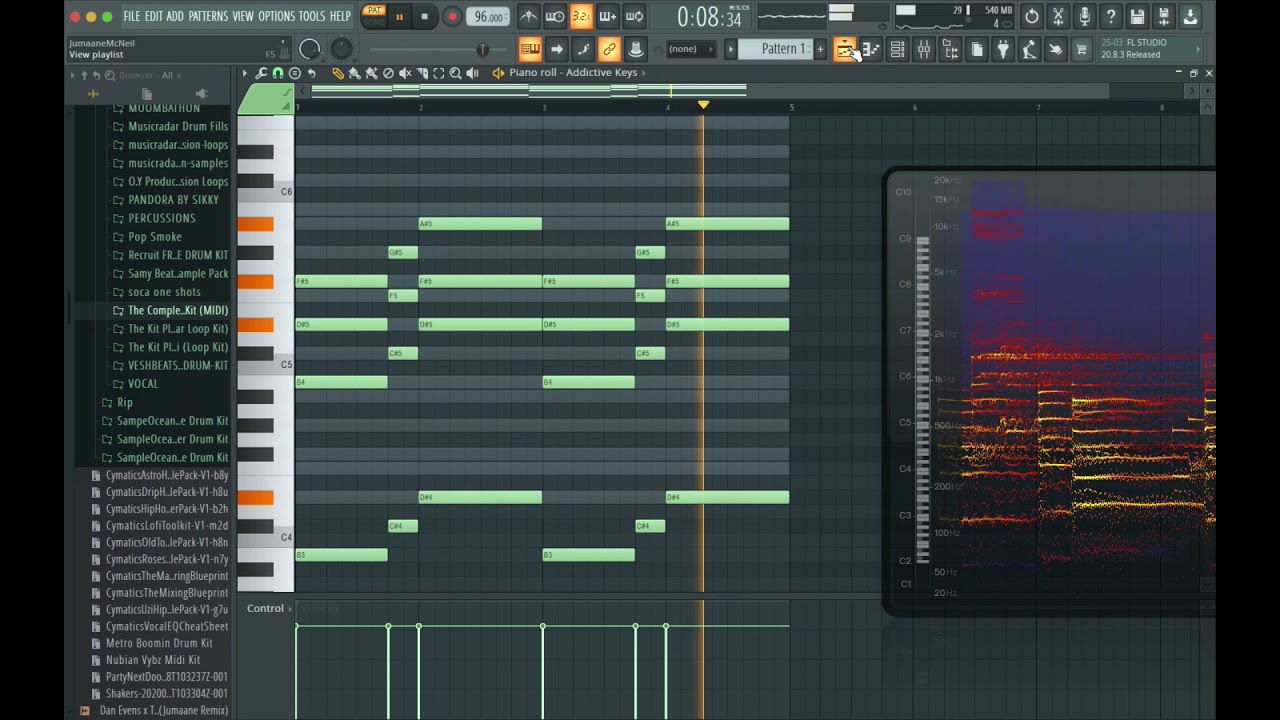Pause playback with the pause button
1280x720 pixels.
click(x=399, y=17)
